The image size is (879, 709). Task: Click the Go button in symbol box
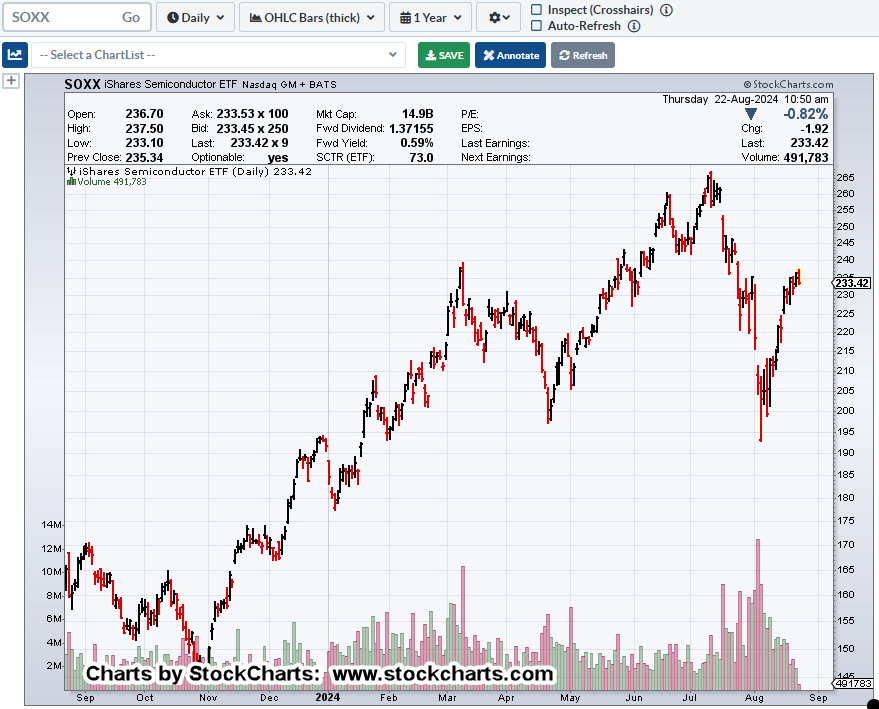(131, 17)
